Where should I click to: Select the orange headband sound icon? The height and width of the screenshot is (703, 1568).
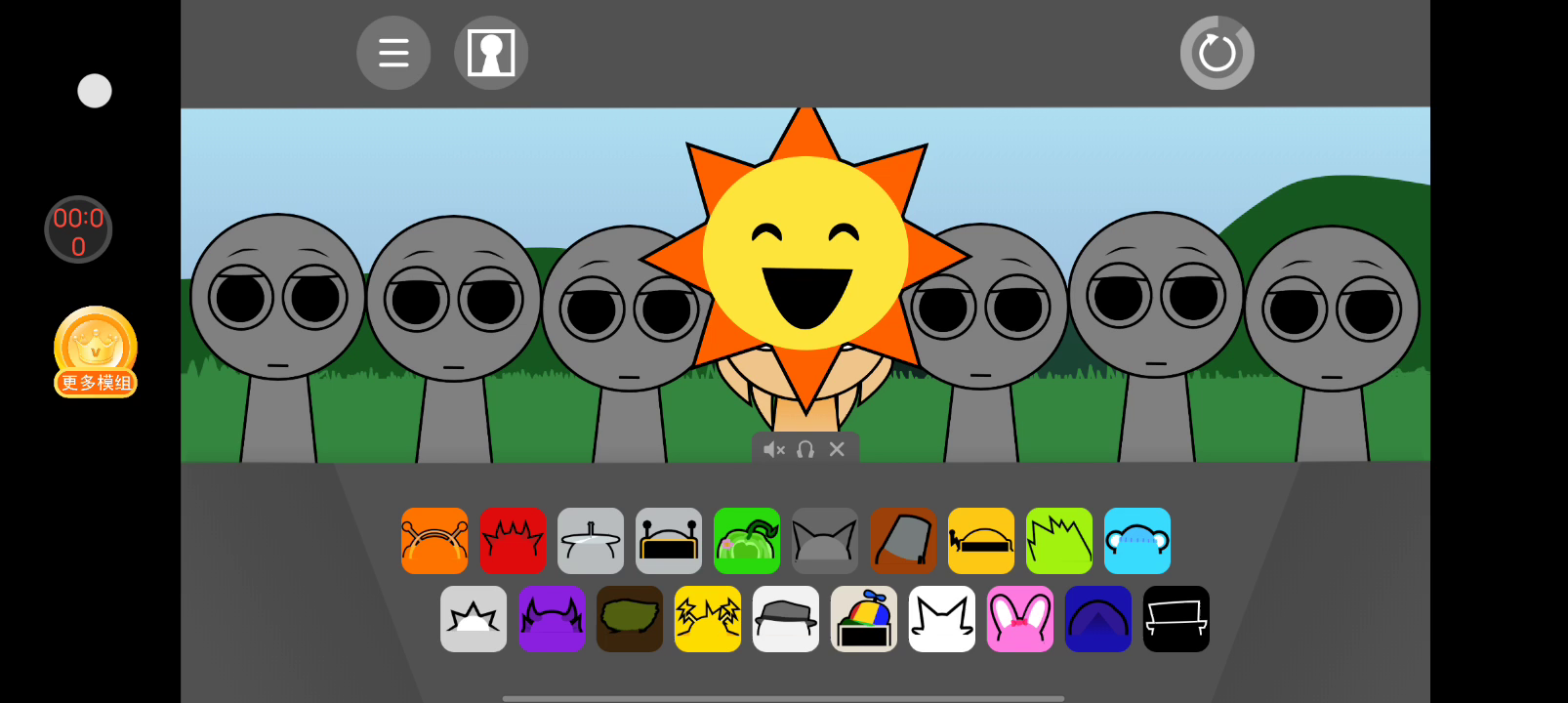(x=434, y=541)
